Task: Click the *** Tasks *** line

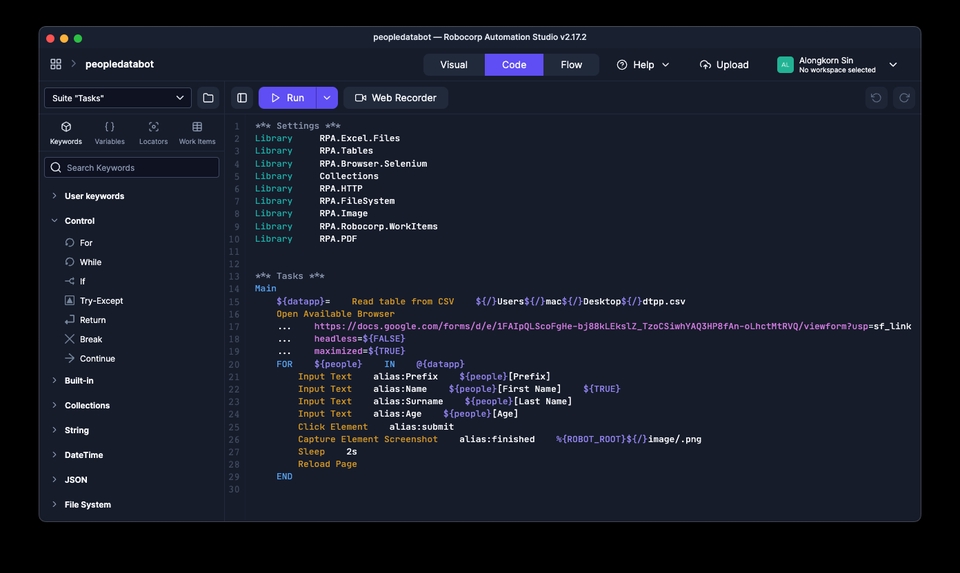Action: [290, 276]
